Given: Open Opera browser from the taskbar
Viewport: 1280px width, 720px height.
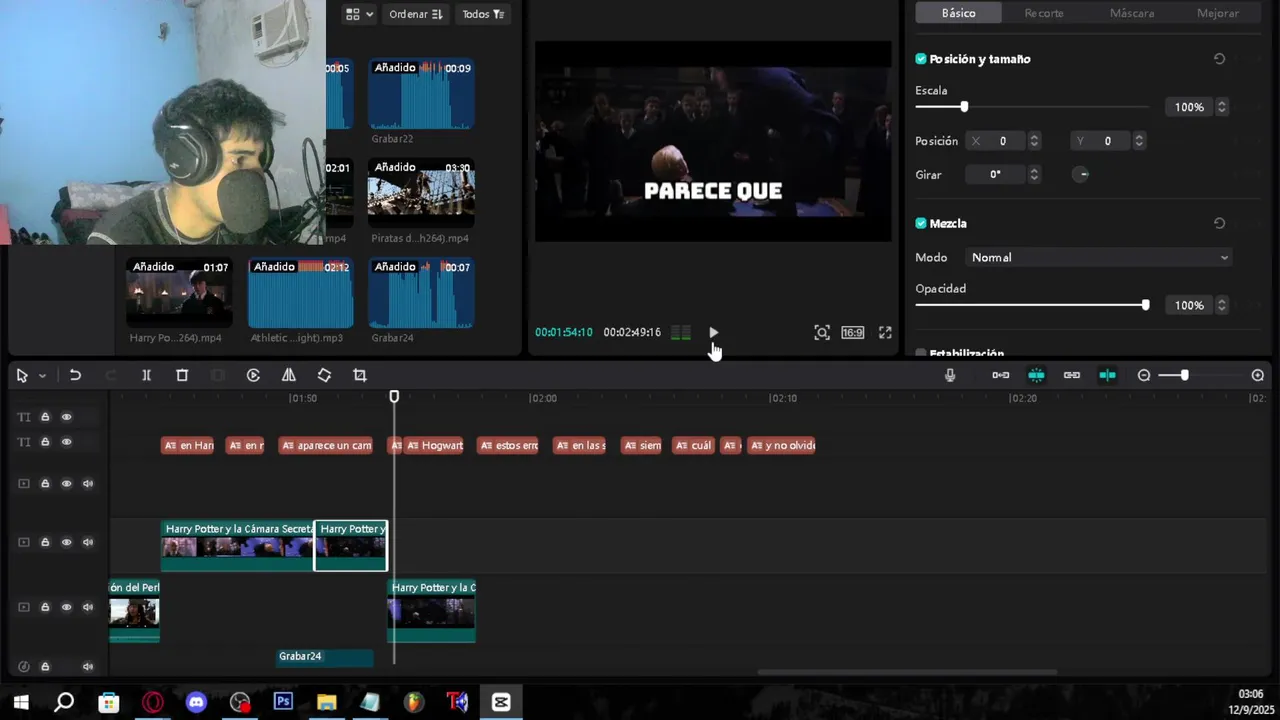Looking at the screenshot, I should coord(152,702).
